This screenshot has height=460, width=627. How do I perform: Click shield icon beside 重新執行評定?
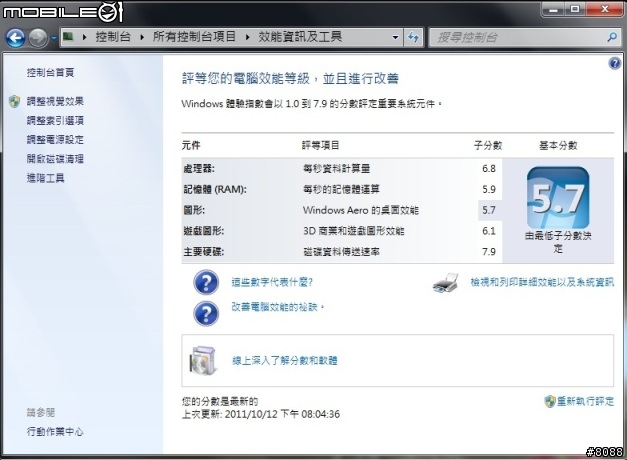pos(550,401)
